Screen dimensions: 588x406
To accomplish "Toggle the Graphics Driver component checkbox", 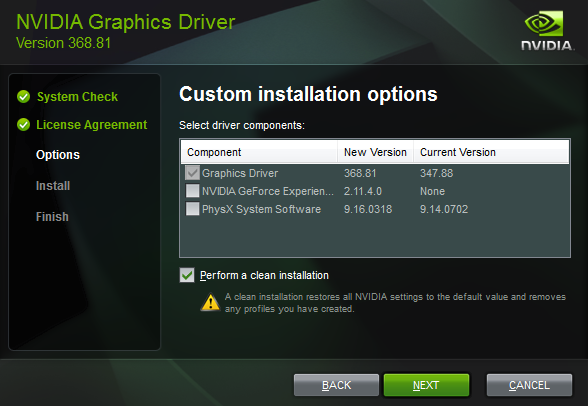I will click(x=192, y=173).
